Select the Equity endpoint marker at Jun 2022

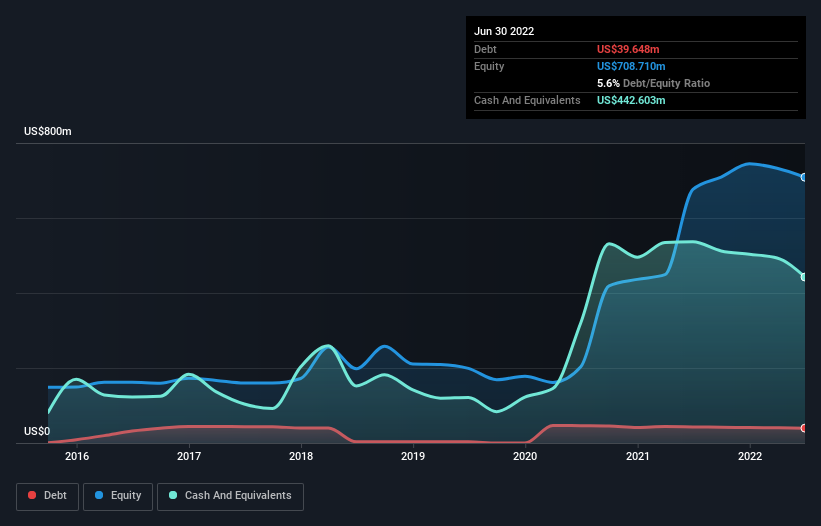[804, 177]
